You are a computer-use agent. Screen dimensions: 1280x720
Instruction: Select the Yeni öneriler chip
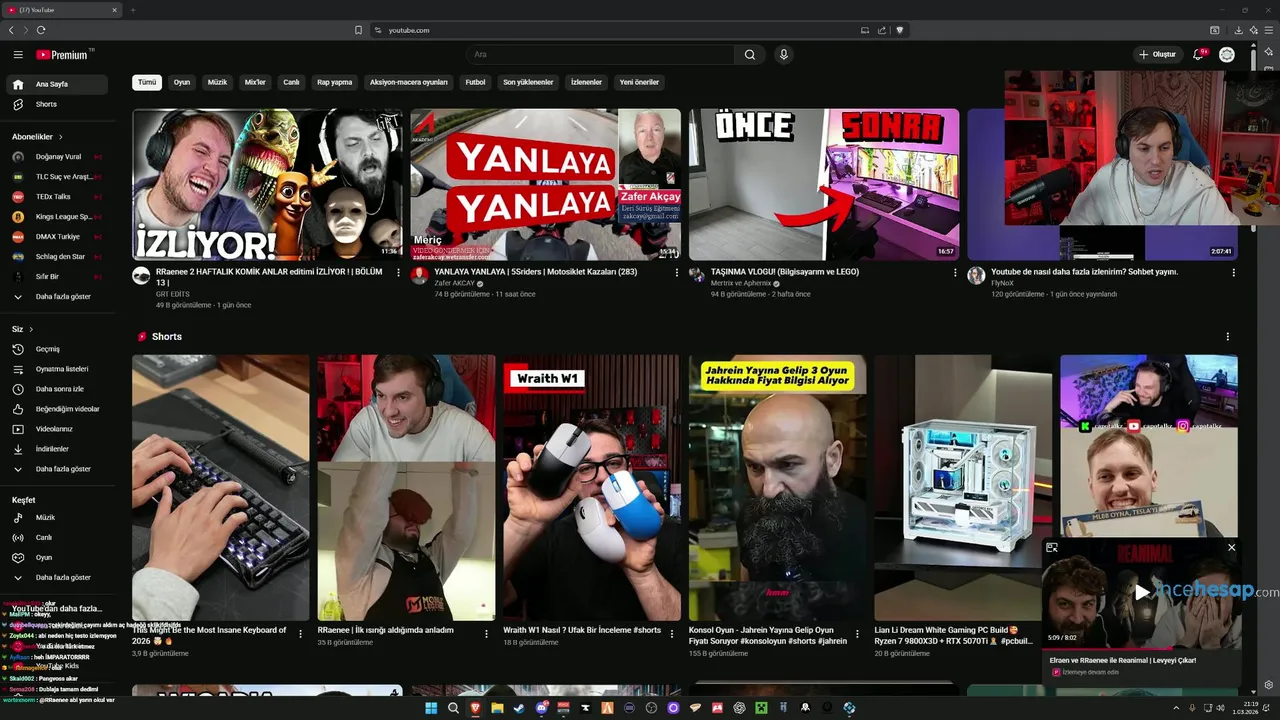click(x=639, y=82)
